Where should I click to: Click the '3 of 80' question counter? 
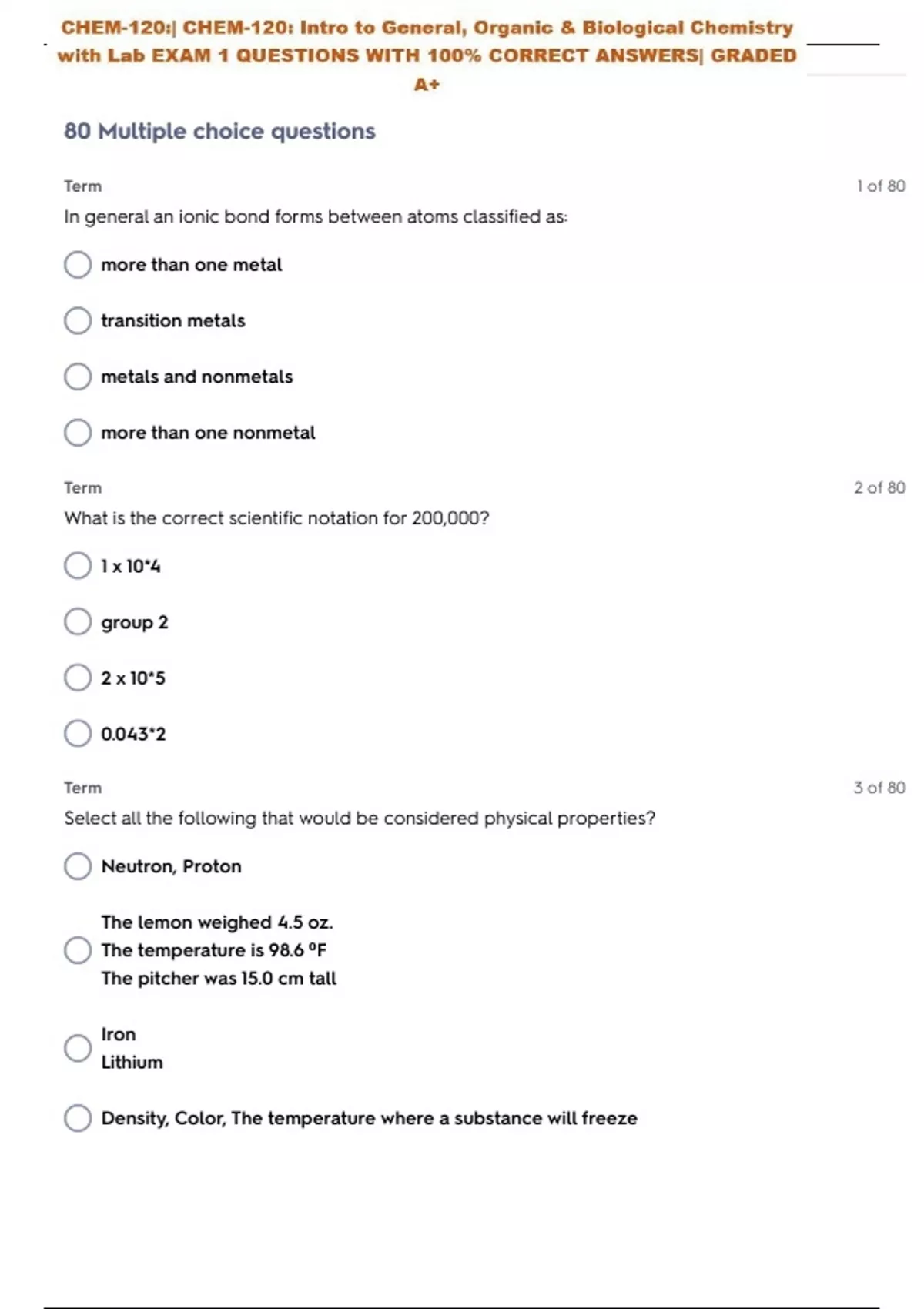pyautogui.click(x=879, y=788)
